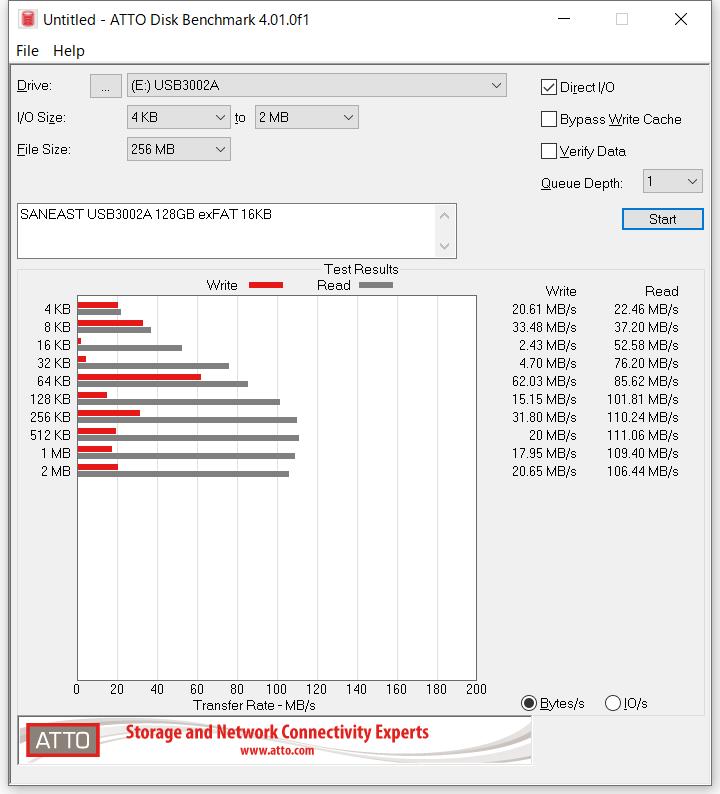Click the 8 KB read value 37.20 MB/s
Screen dimensions: 720x794
coord(646,327)
